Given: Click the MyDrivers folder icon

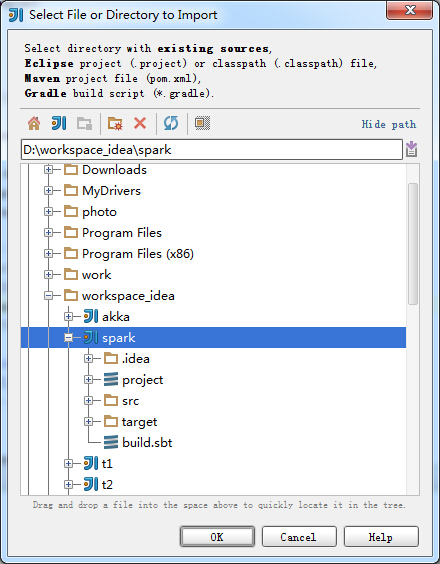Looking at the screenshot, I should (x=71, y=190).
